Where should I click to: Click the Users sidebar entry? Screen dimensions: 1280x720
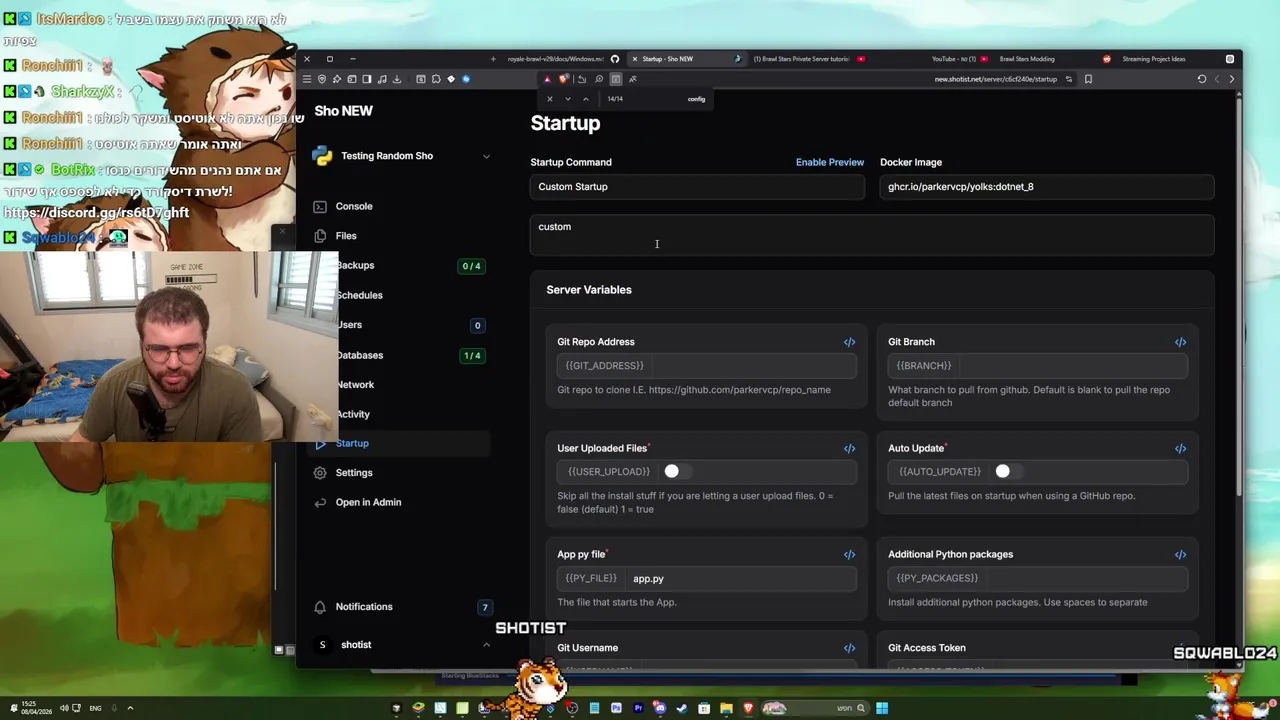pos(349,325)
